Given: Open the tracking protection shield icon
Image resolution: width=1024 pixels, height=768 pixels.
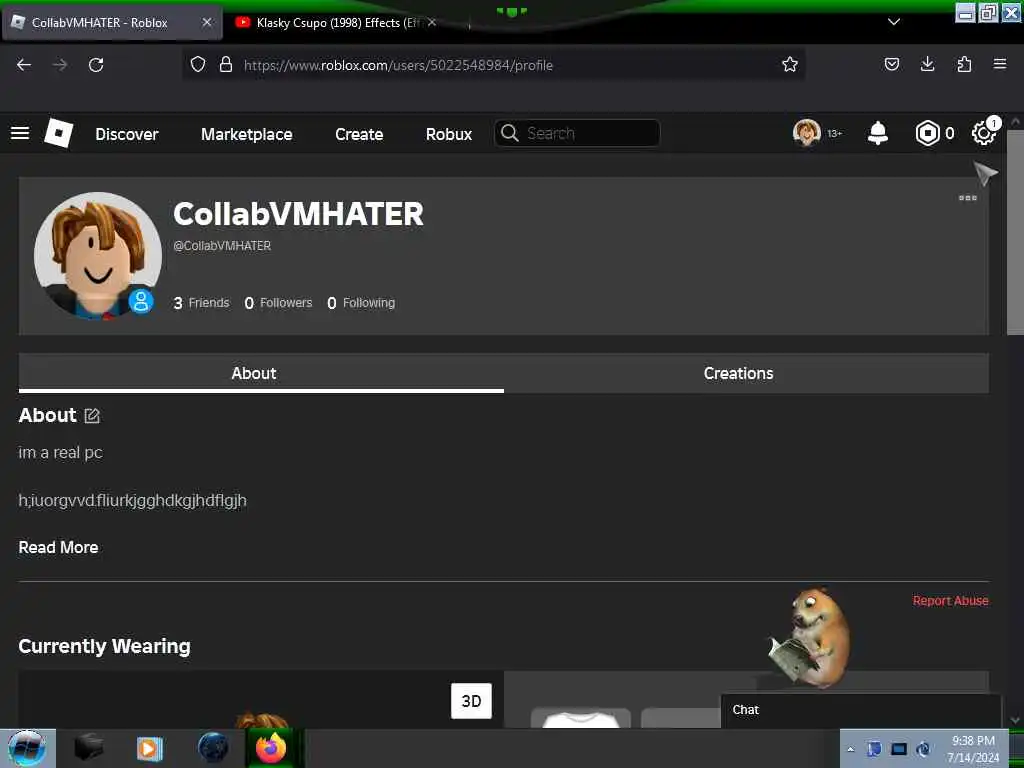Looking at the screenshot, I should (x=198, y=64).
